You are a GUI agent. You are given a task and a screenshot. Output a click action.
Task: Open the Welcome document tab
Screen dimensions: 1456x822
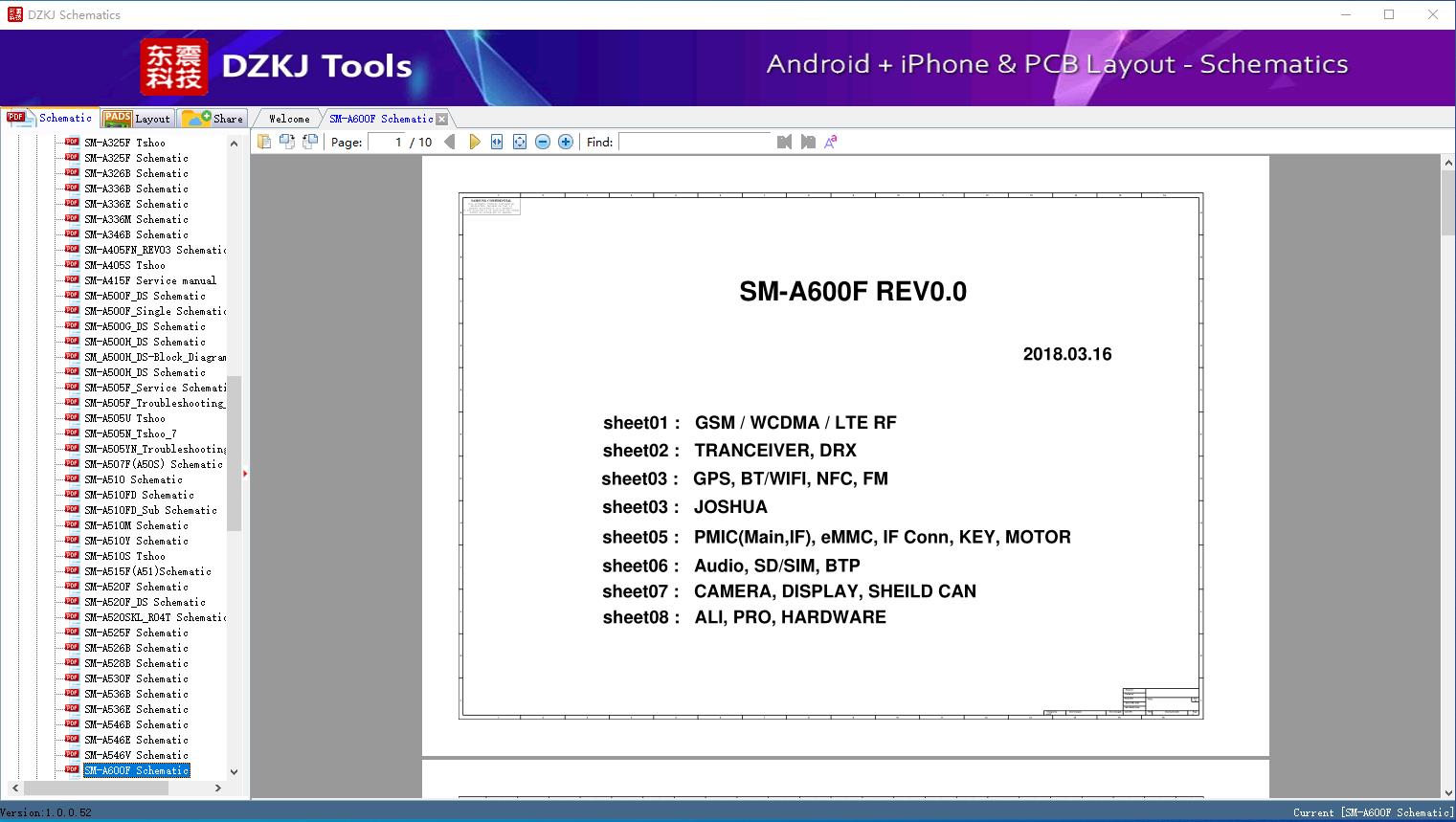[289, 119]
